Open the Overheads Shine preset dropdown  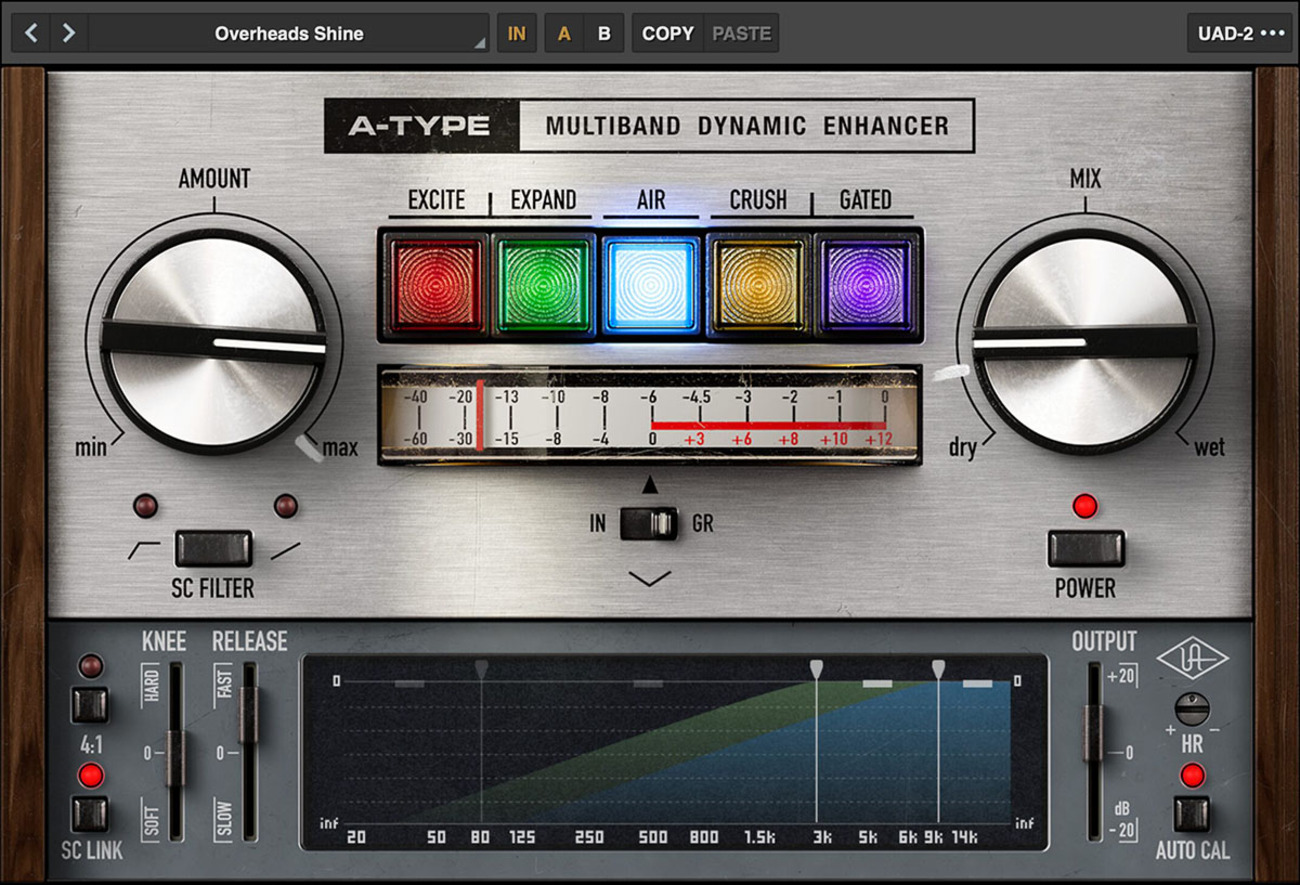coord(289,33)
